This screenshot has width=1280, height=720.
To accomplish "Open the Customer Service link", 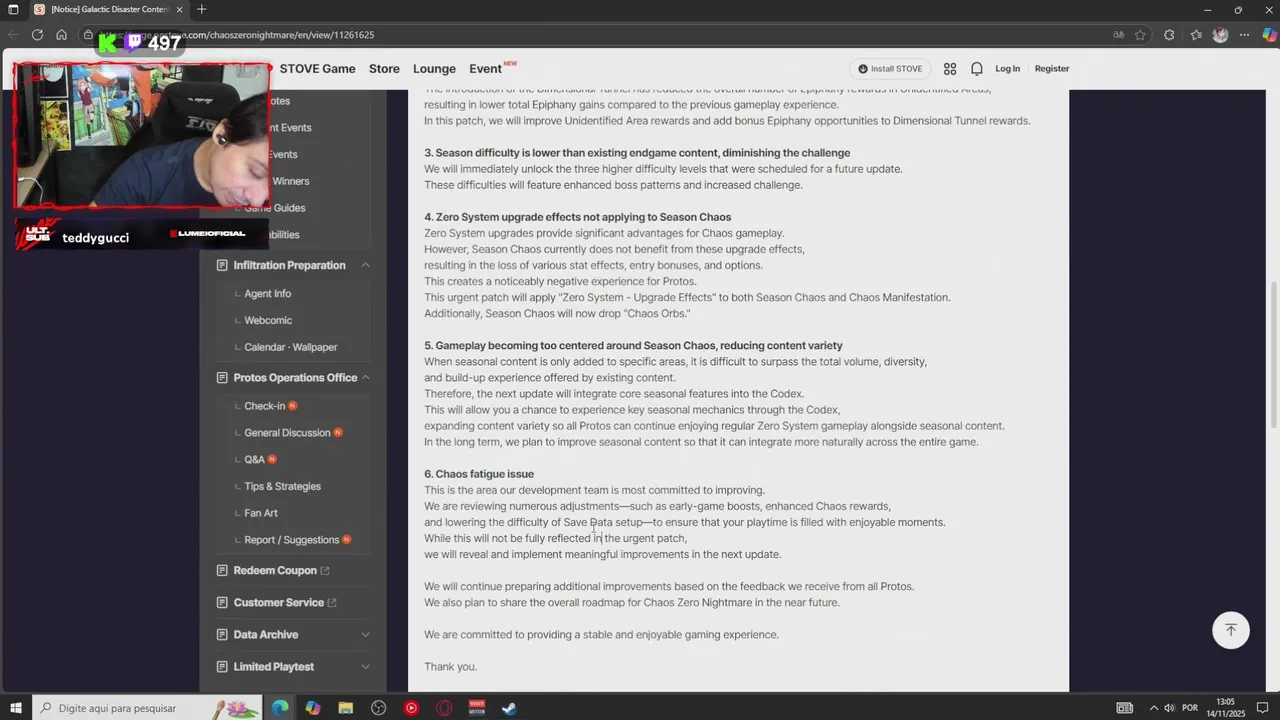I will (x=278, y=602).
